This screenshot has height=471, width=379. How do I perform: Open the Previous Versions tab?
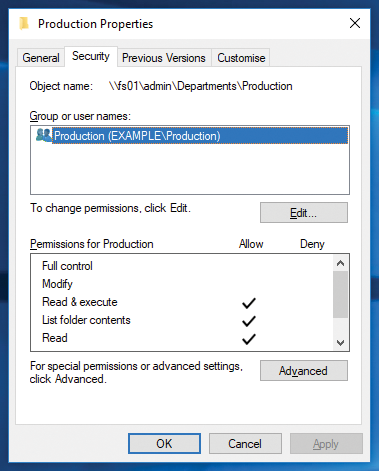click(164, 58)
